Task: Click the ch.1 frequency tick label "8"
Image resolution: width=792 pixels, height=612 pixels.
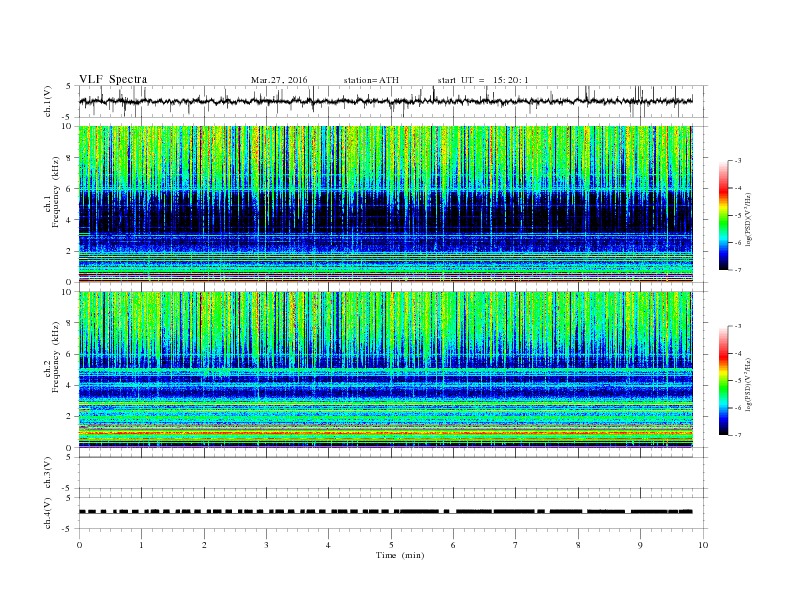Action: pos(69,158)
